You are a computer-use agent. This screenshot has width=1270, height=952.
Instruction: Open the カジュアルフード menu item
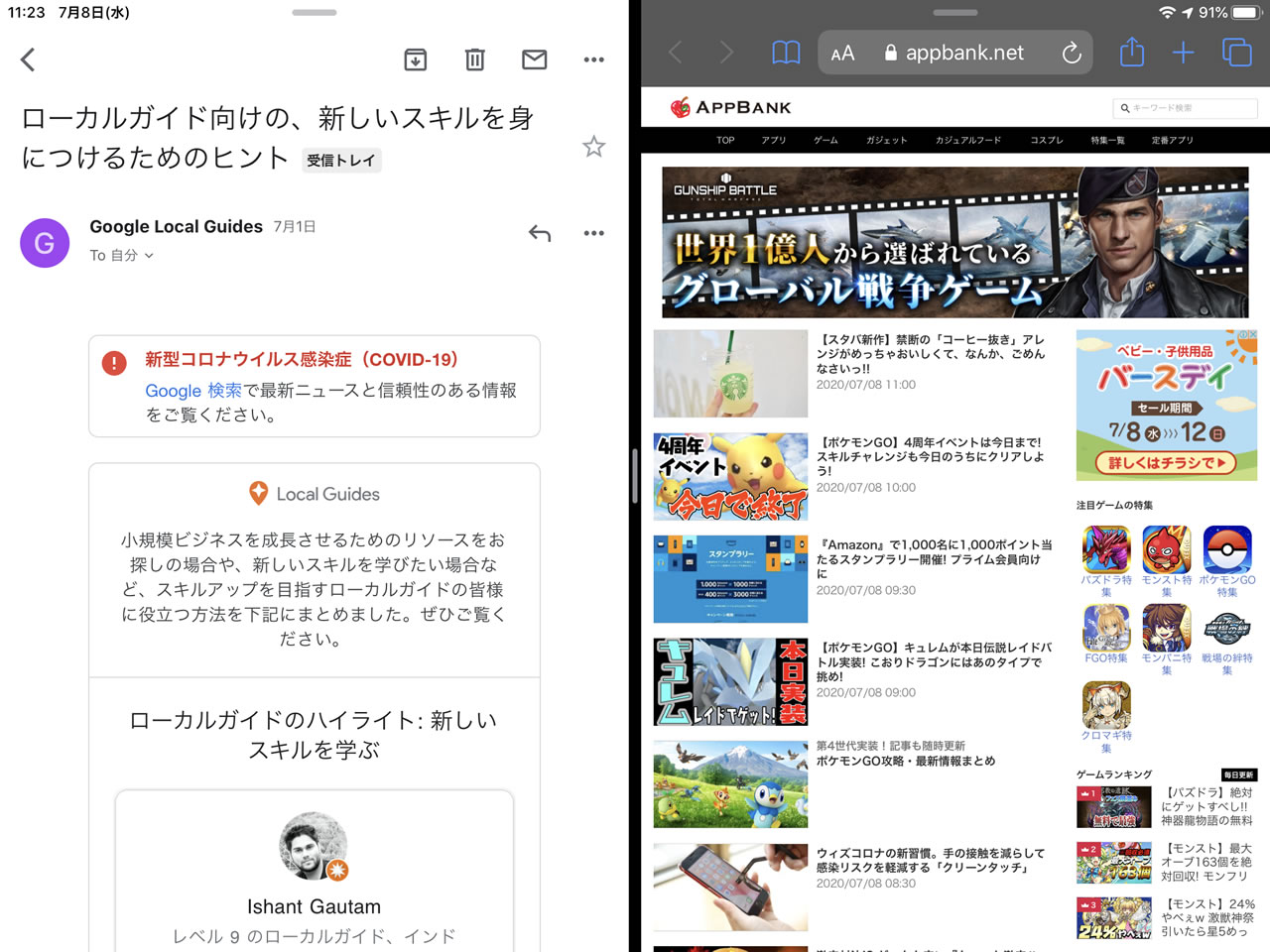[968, 140]
